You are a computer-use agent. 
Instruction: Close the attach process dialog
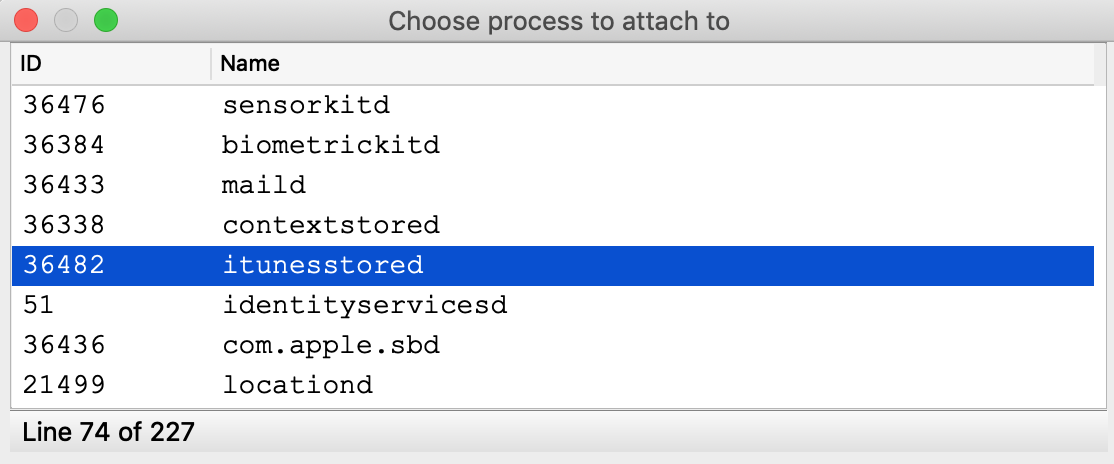click(26, 20)
